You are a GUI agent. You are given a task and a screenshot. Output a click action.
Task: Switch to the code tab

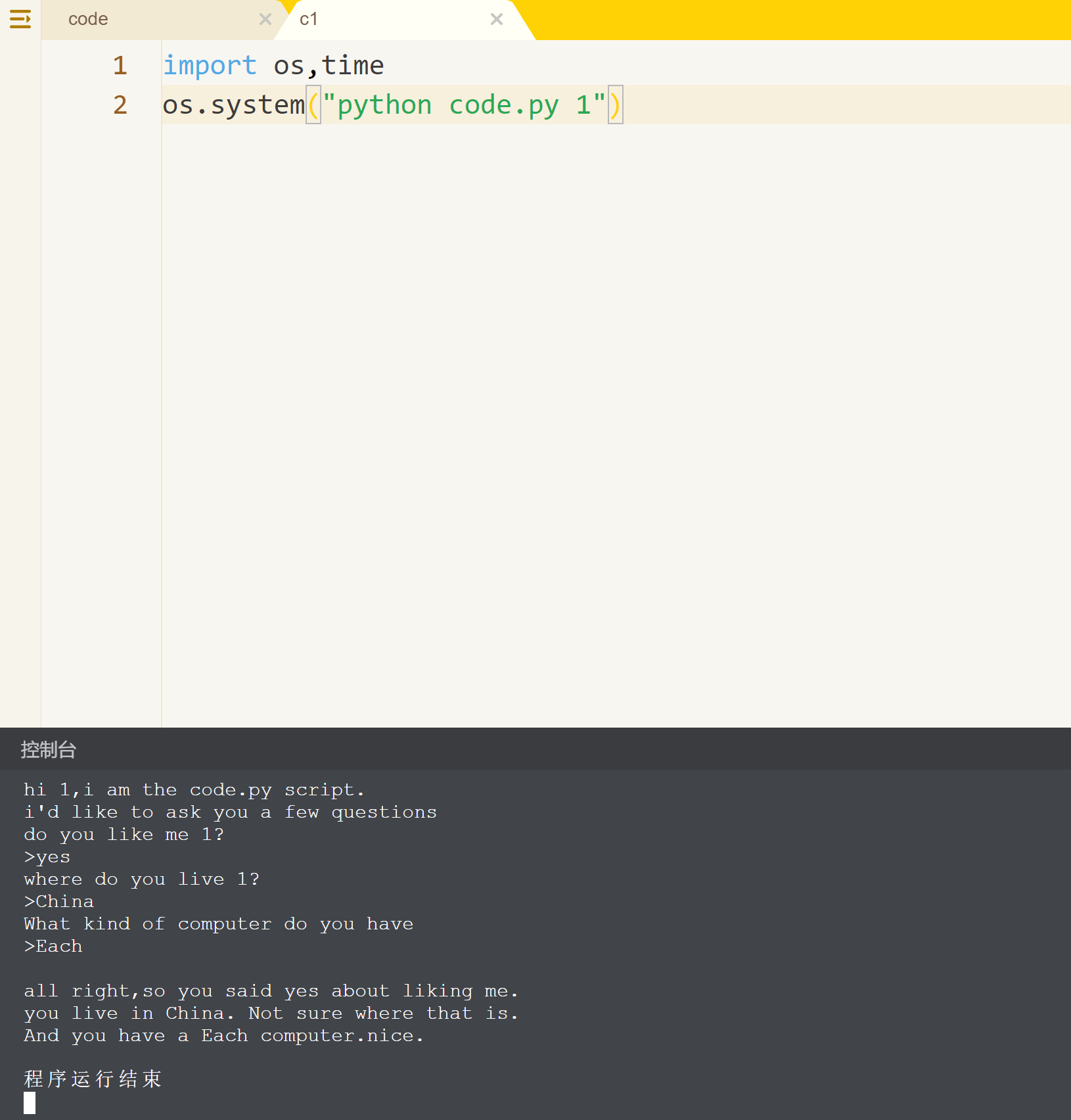point(88,19)
